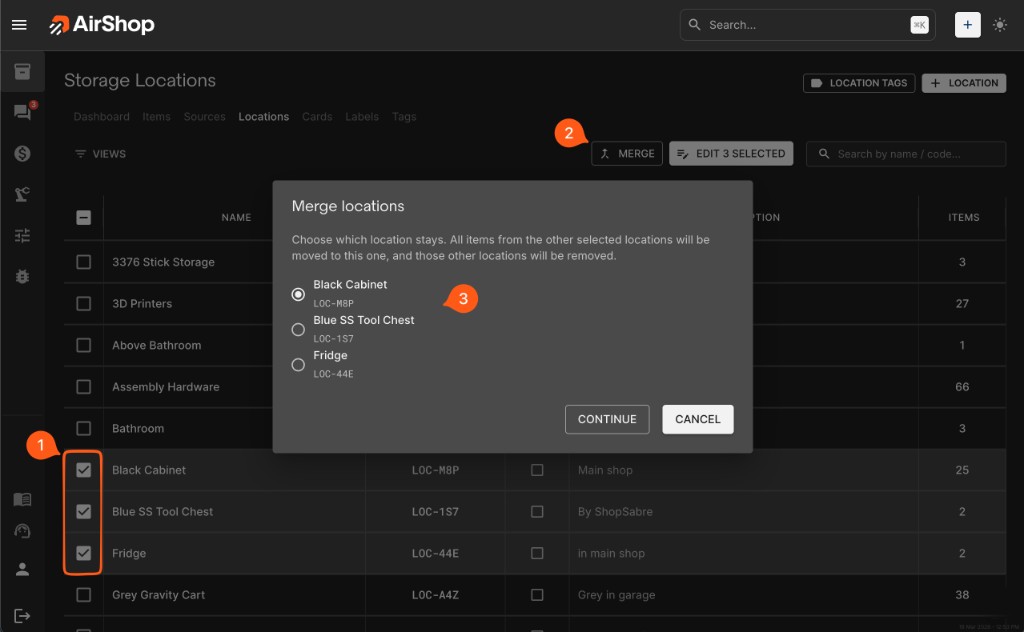Click Continue to confirm merge
The width and height of the screenshot is (1024, 632).
tap(607, 419)
